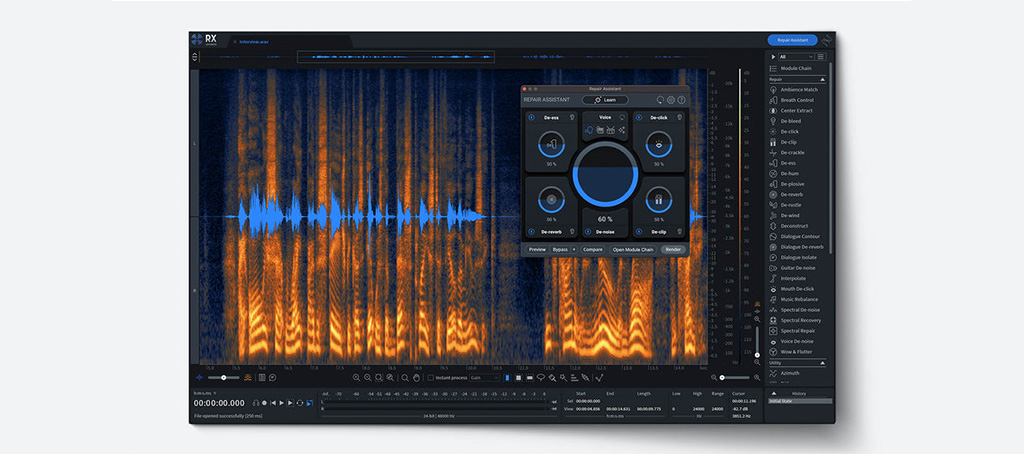
Task: Open the Ambience Match module
Action: point(795,89)
